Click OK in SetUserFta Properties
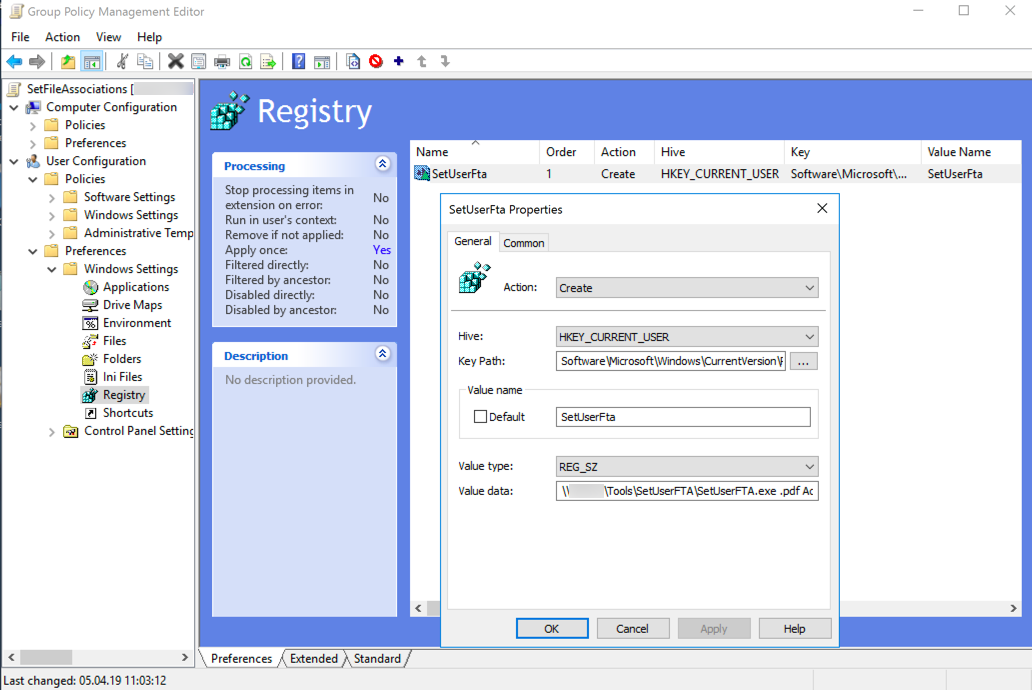The height and width of the screenshot is (690, 1032). (x=552, y=629)
